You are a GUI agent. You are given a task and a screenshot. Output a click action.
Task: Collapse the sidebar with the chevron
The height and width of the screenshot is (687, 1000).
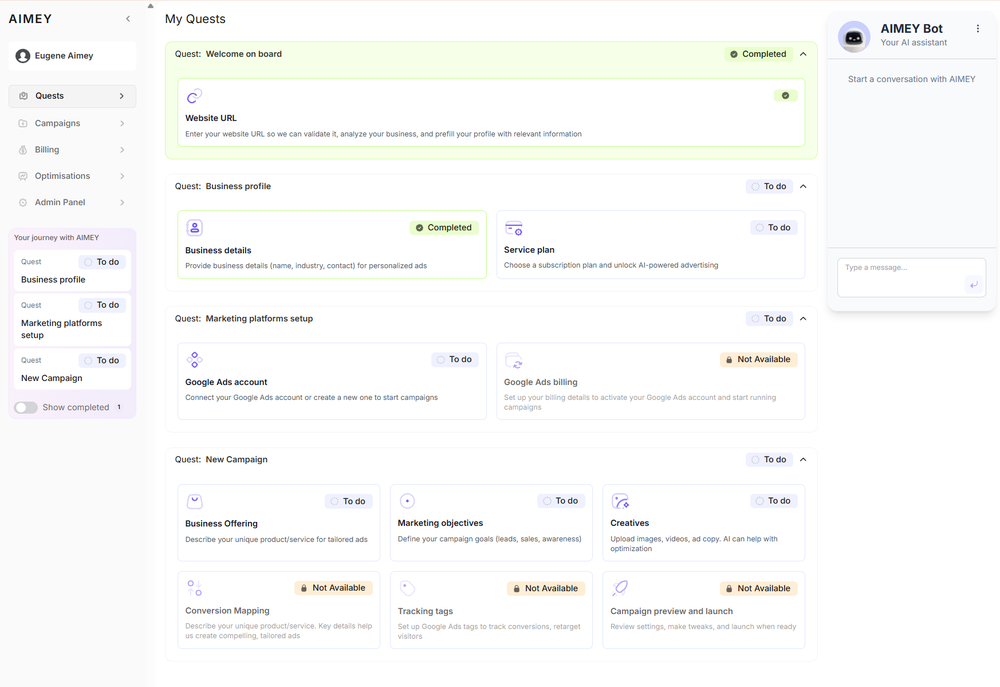point(127,19)
